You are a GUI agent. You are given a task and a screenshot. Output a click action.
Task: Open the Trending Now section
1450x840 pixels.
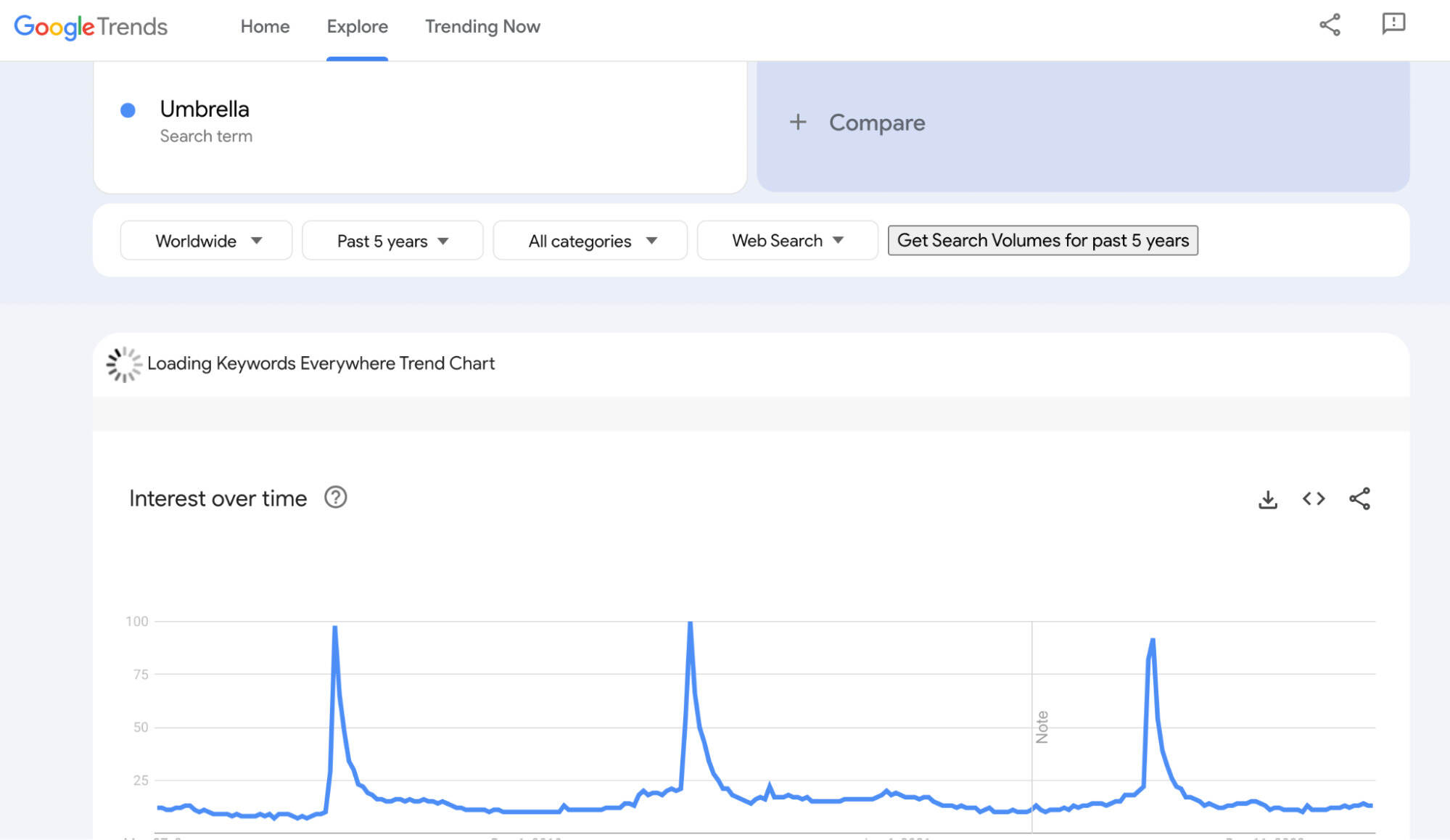[x=482, y=27]
